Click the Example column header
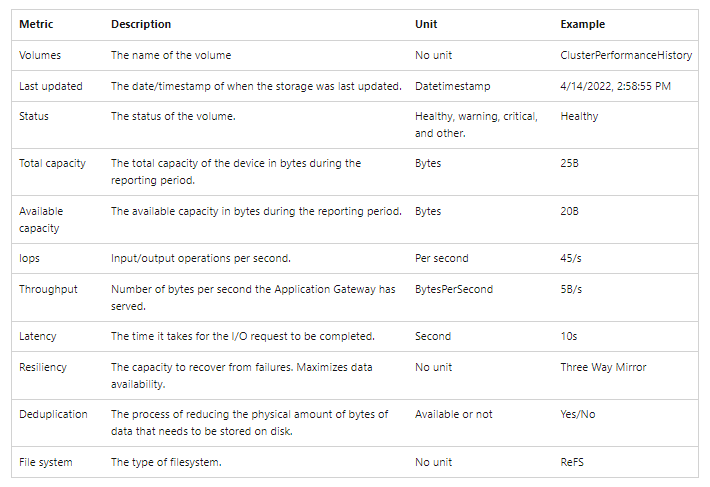 click(582, 24)
